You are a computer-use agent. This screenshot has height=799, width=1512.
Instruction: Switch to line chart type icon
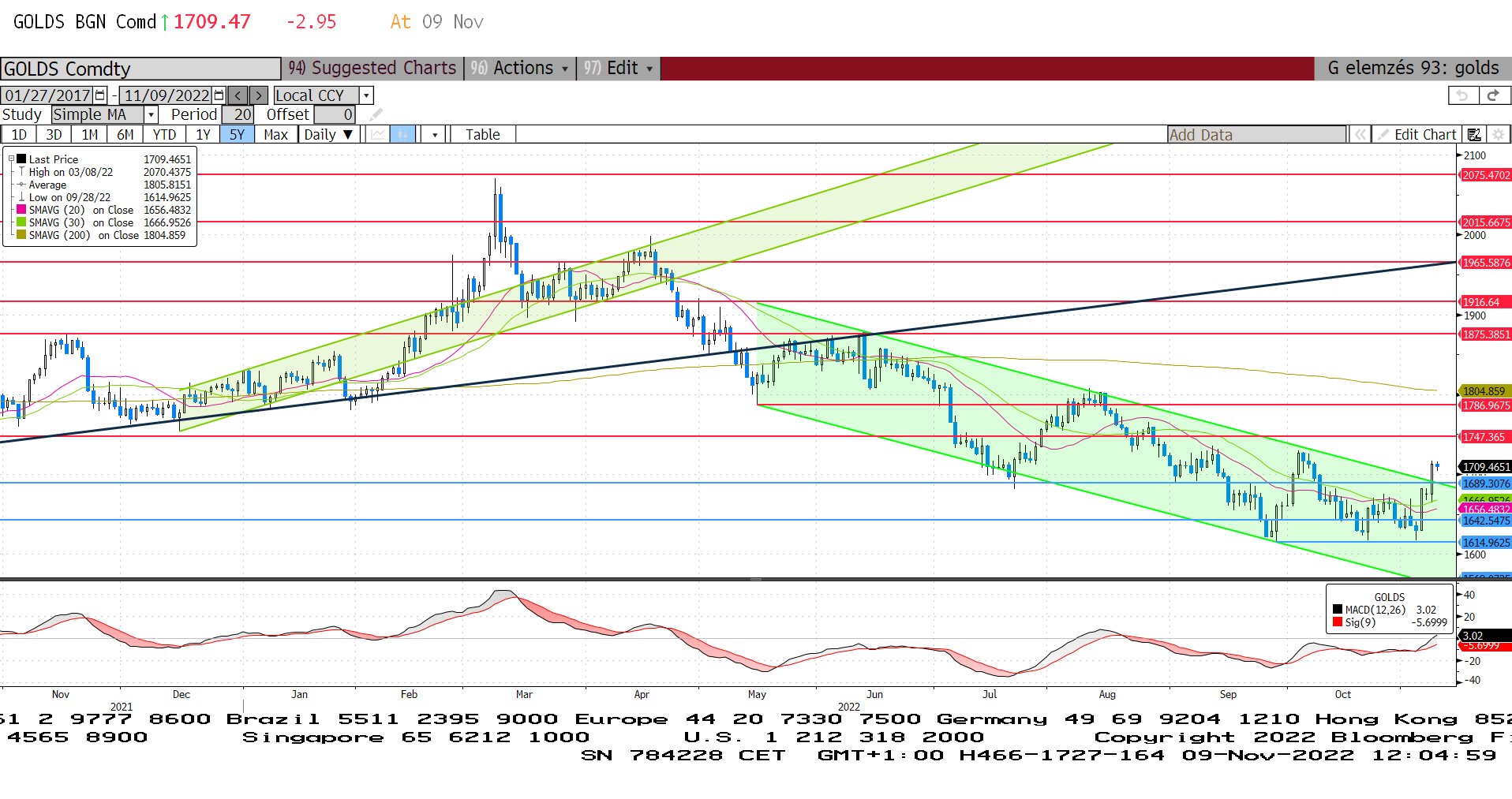pyautogui.click(x=378, y=135)
